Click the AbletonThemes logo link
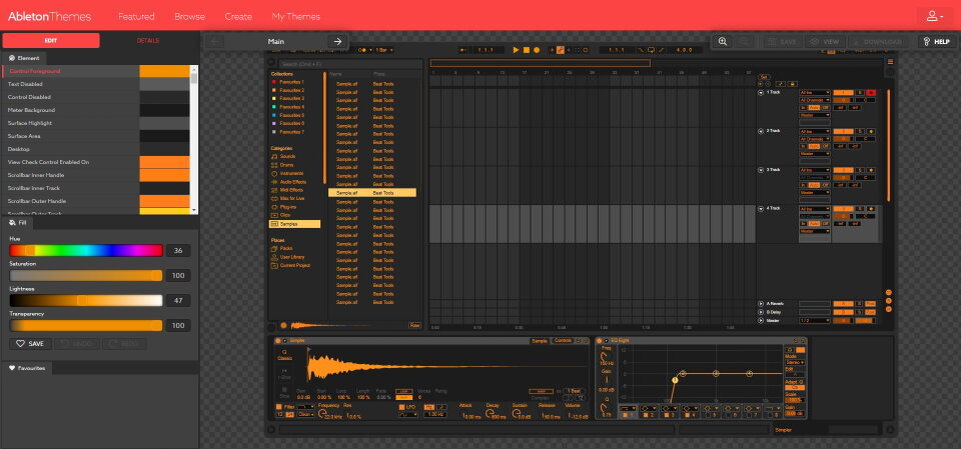Viewport: 961px width, 449px height. [50, 17]
